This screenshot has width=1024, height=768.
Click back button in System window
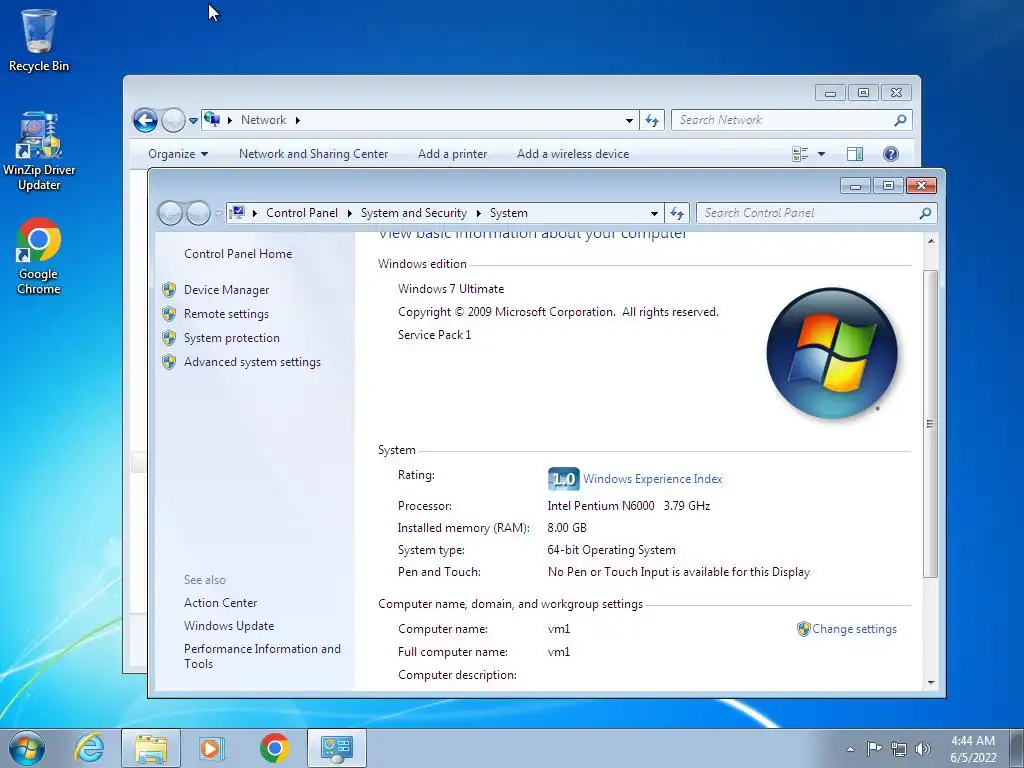tap(170, 213)
